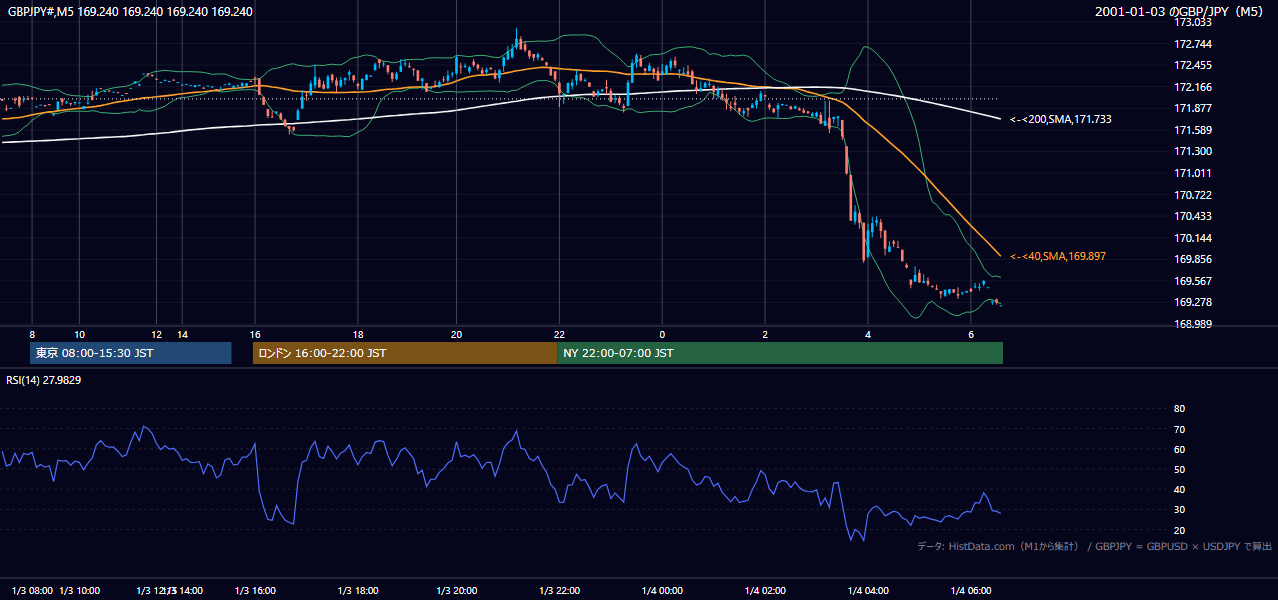Viewport: 1278px width, 600px height.
Task: Select price axis label 170.433
Action: click(x=1191, y=216)
